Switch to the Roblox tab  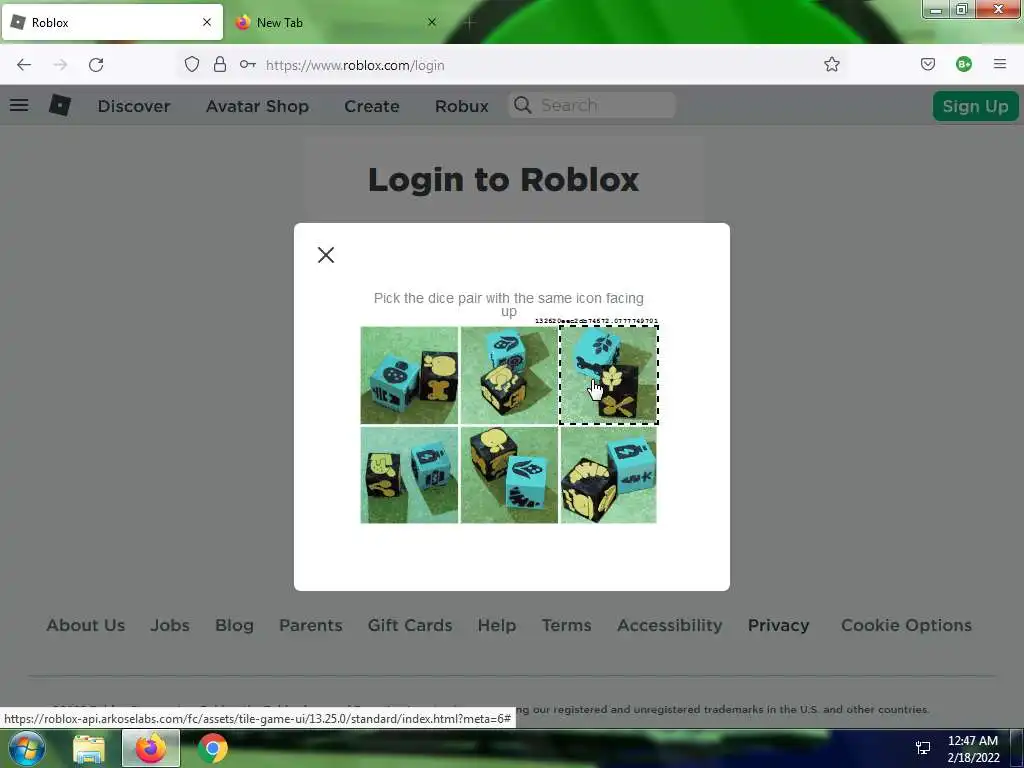pyautogui.click(x=112, y=22)
